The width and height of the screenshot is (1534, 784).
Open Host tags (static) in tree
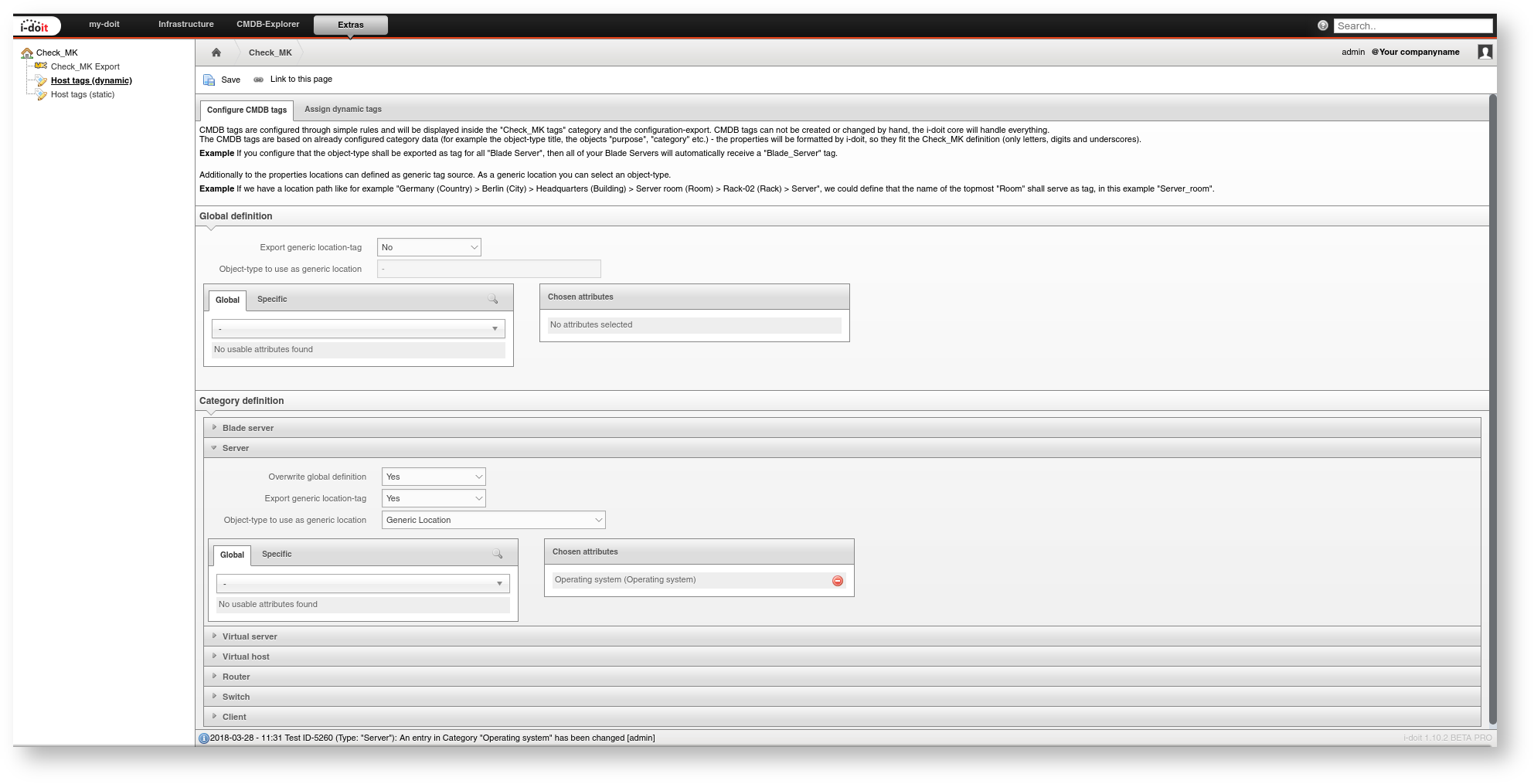coord(83,94)
